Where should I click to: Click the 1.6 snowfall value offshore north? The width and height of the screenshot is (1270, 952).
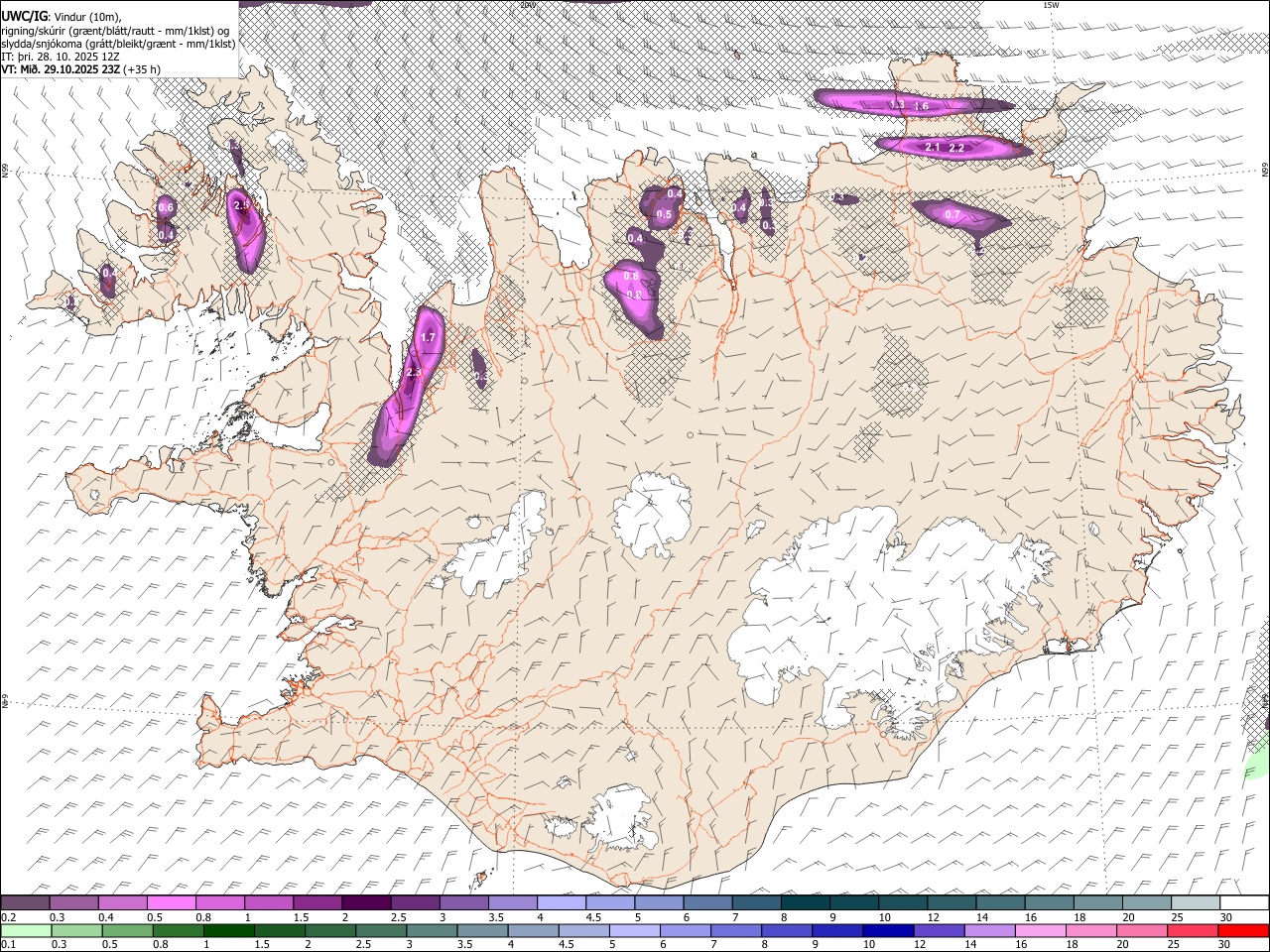coord(921,106)
